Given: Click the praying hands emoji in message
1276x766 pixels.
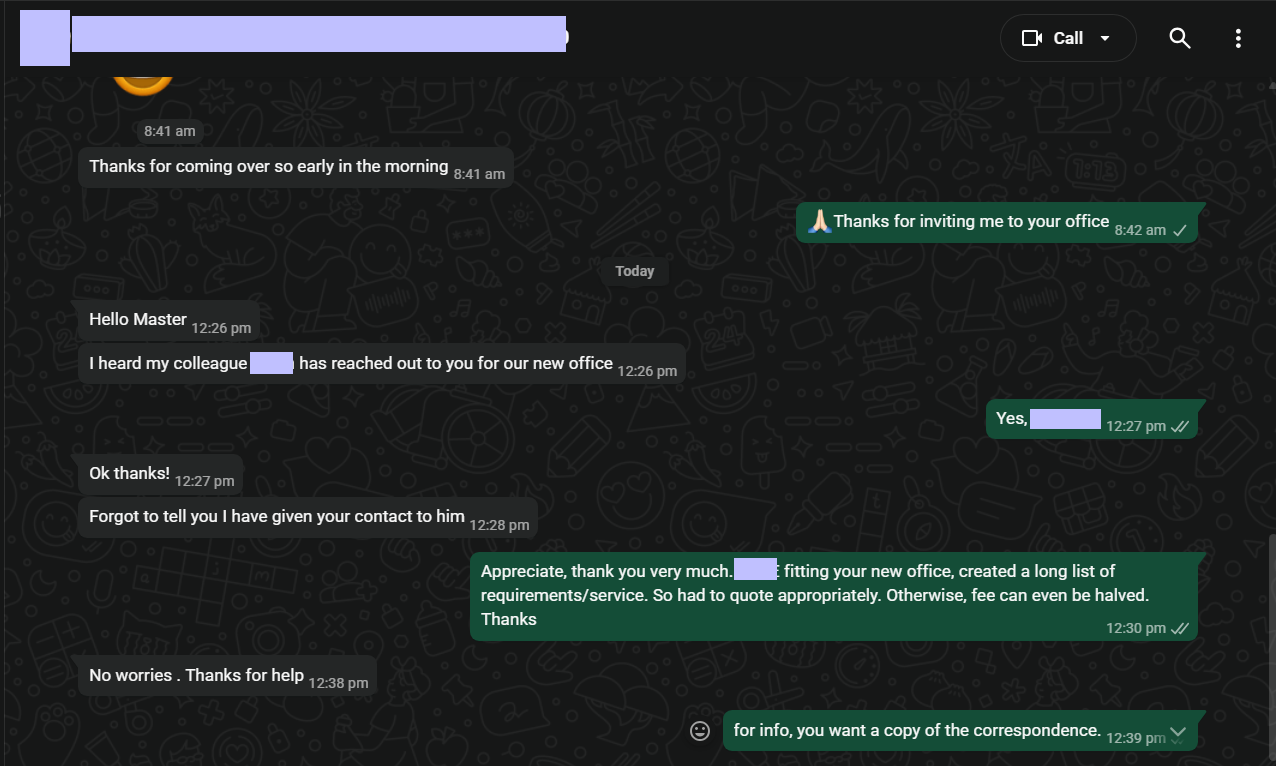Looking at the screenshot, I should (820, 221).
